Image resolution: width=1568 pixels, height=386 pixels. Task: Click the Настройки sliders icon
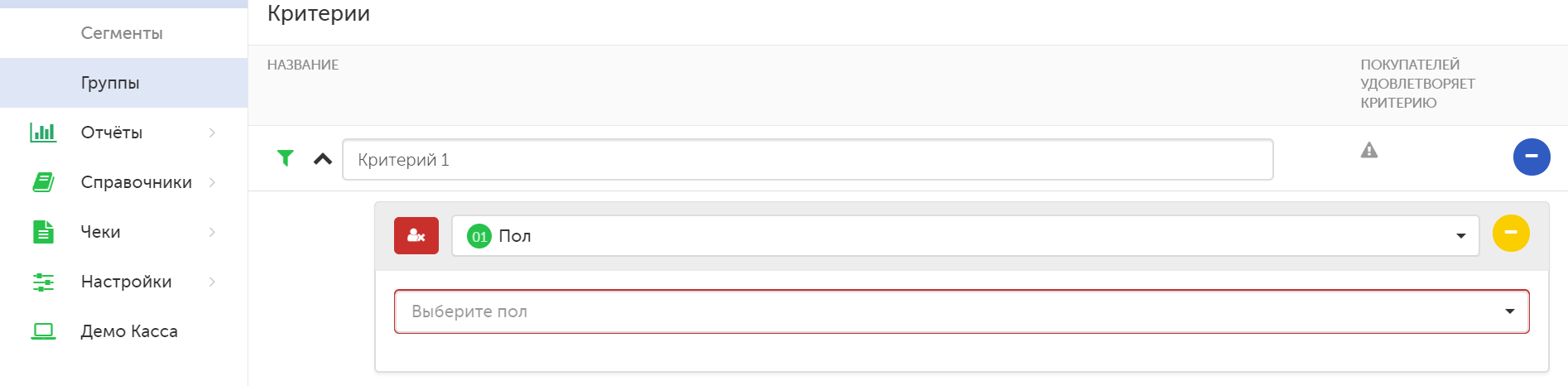pos(43,282)
